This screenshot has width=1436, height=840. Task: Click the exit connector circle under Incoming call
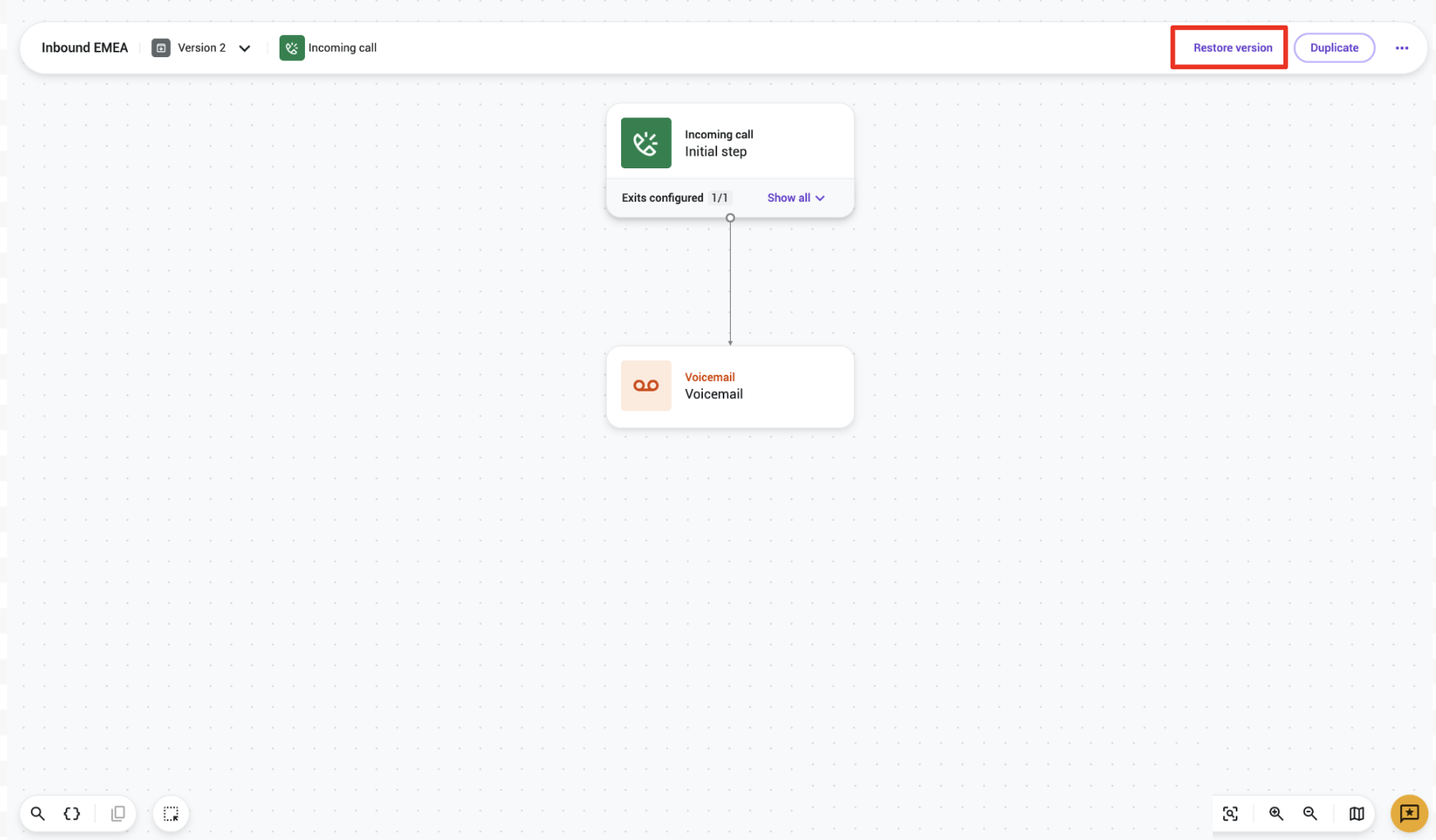730,218
